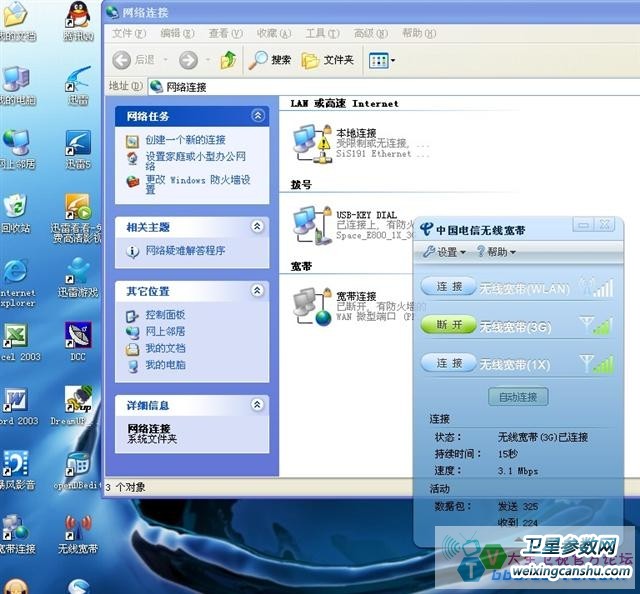The height and width of the screenshot is (594, 640).
Task: Open the 腾讯QQ desktop icon
Action: 78,21
